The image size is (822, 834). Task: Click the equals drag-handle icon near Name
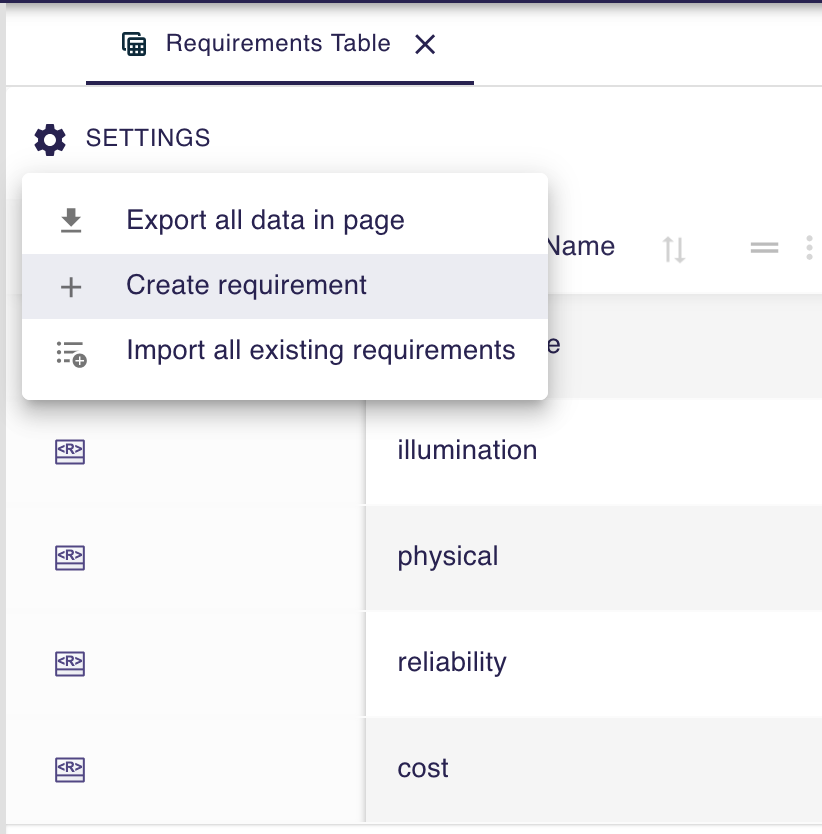pyautogui.click(x=764, y=247)
